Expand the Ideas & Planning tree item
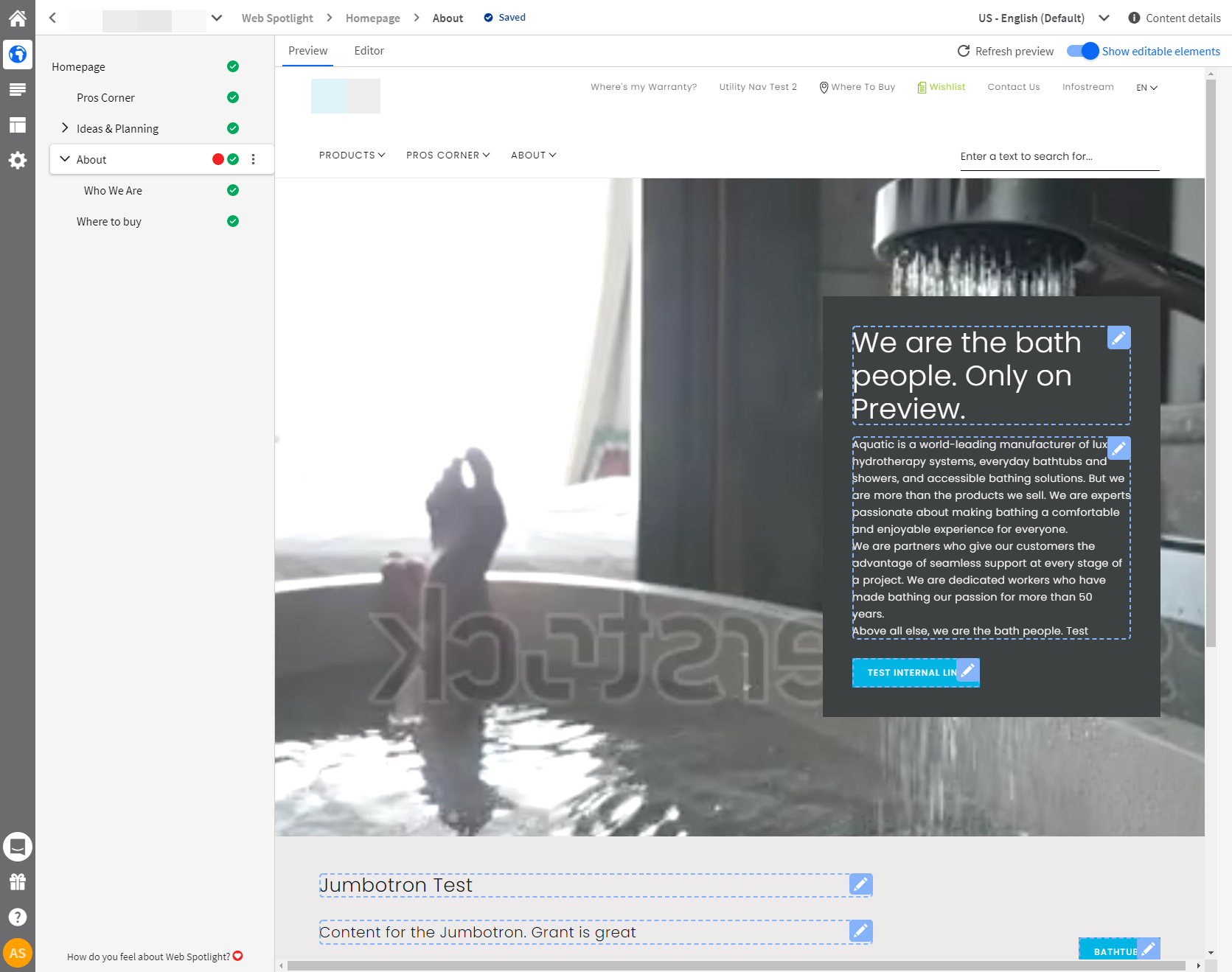Viewport: 1232px width, 972px height. pos(65,127)
